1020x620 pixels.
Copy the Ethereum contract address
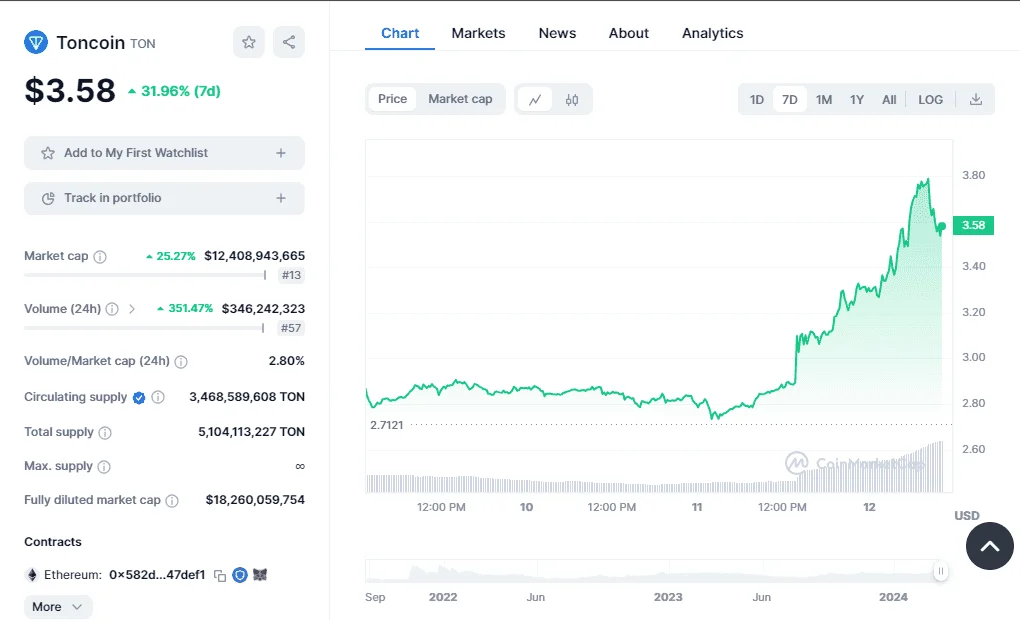point(220,575)
